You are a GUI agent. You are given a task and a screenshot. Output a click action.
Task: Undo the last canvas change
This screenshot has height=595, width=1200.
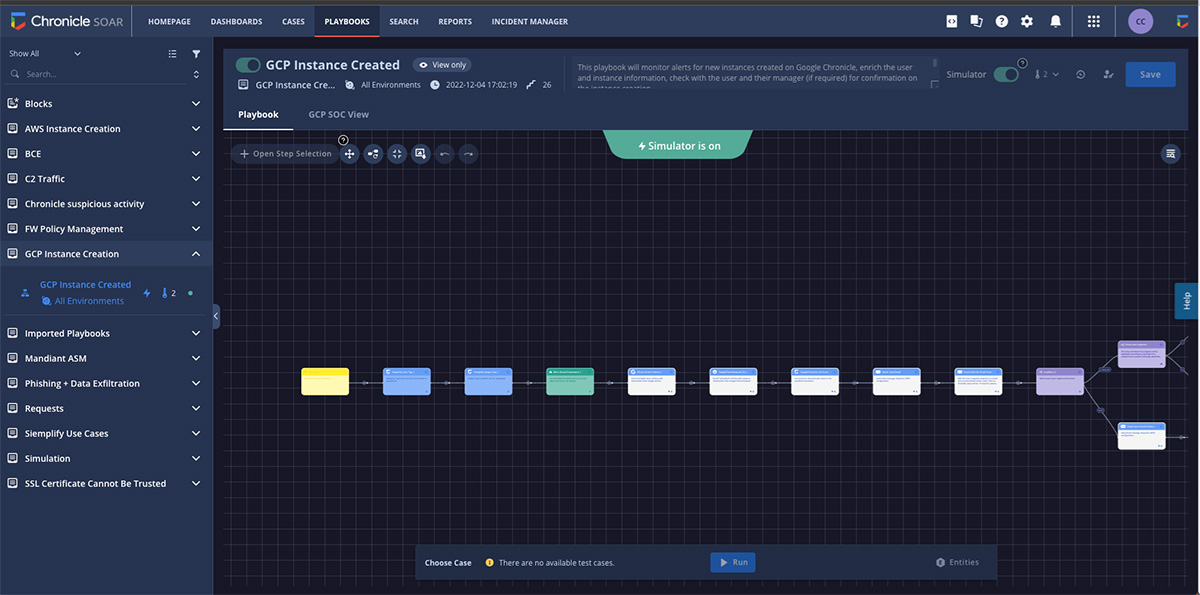pos(445,154)
